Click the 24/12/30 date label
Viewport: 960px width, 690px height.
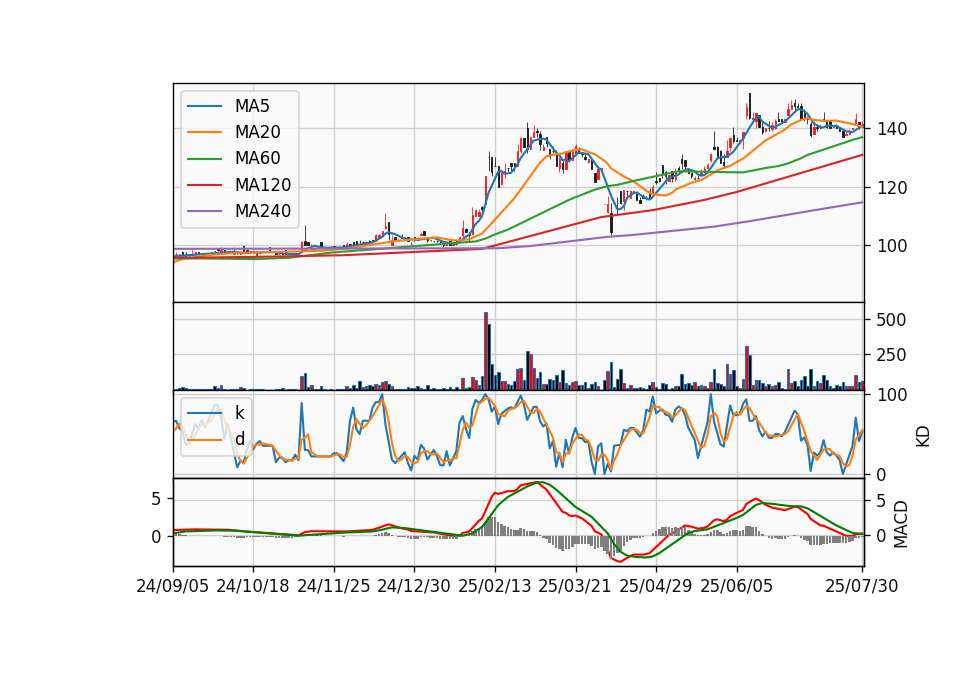click(x=414, y=586)
